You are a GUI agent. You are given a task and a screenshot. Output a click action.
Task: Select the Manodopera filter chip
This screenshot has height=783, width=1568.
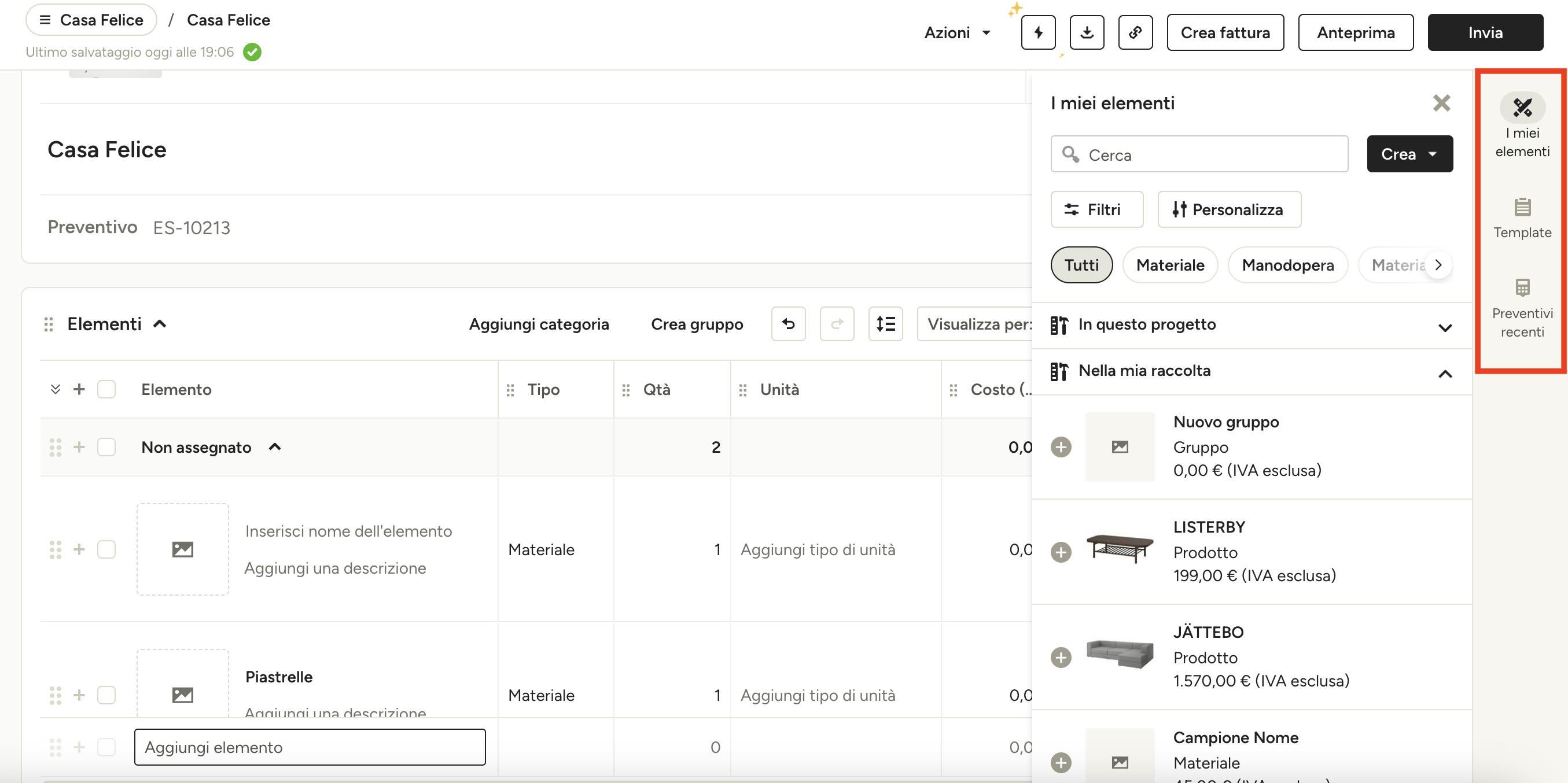(x=1288, y=265)
